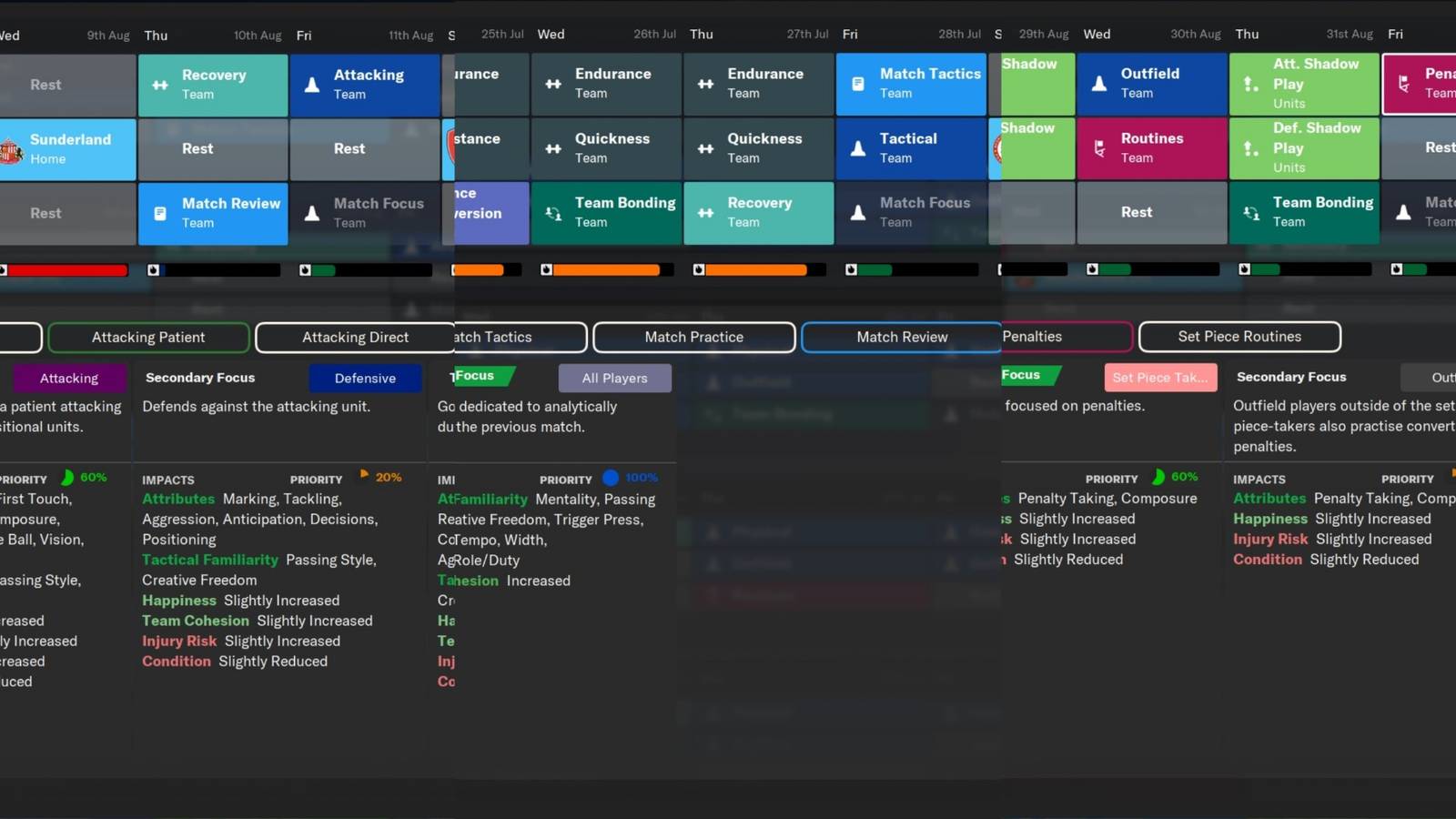The width and height of the screenshot is (1456, 819).
Task: Expand the red intensity bar dropdown arrow
Action: [x=5, y=269]
